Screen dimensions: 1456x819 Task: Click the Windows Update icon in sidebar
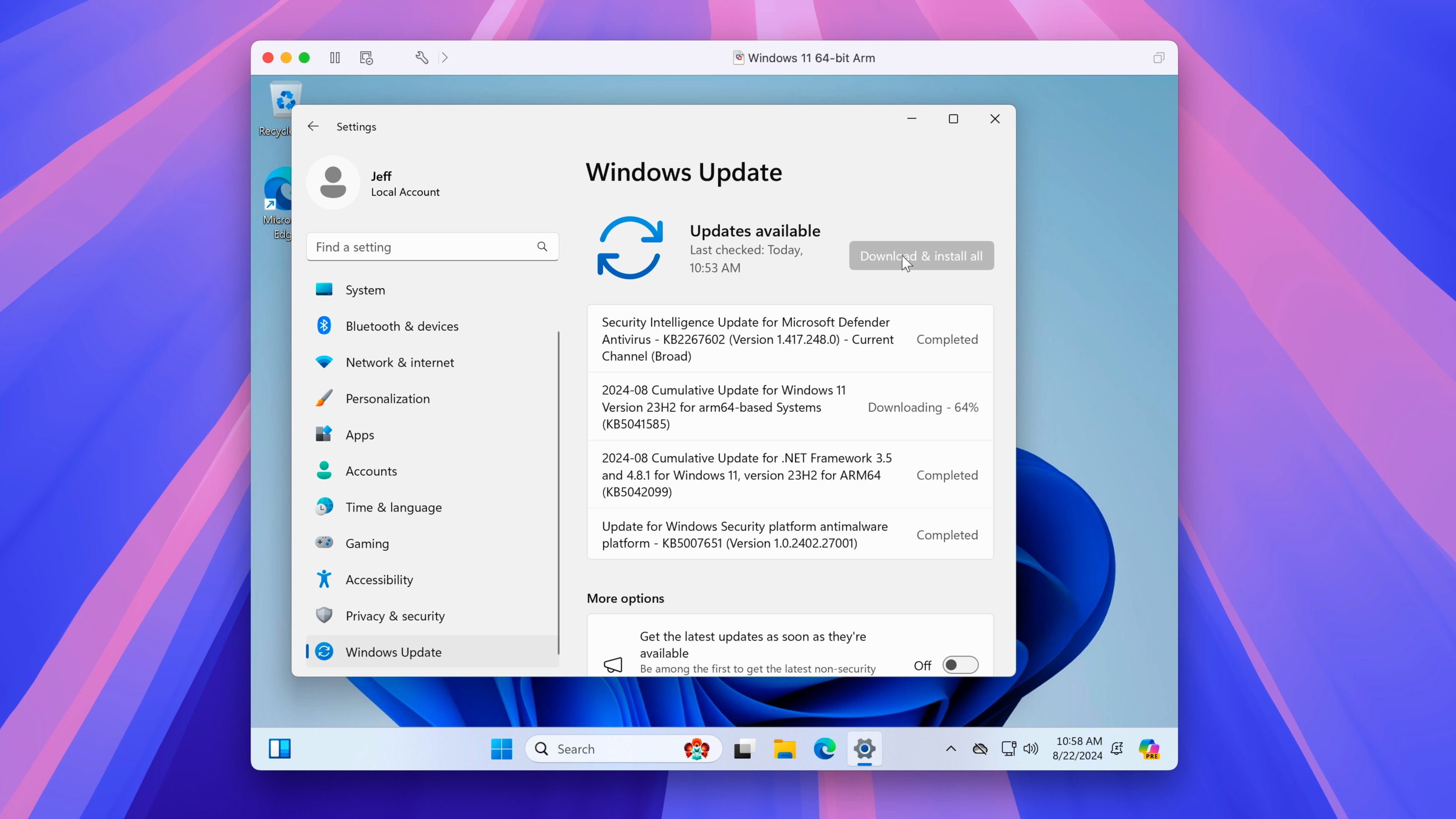click(323, 652)
